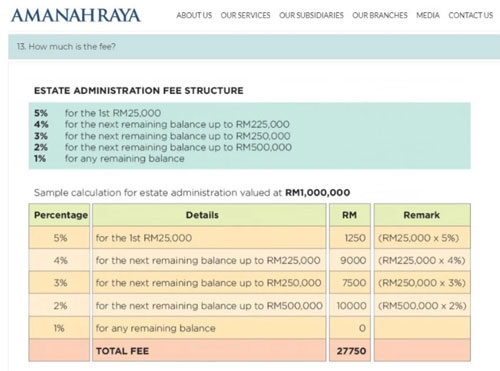The height and width of the screenshot is (371, 500).
Task: Click the Estate Administration Fee Structure heading
Action: pos(139,91)
